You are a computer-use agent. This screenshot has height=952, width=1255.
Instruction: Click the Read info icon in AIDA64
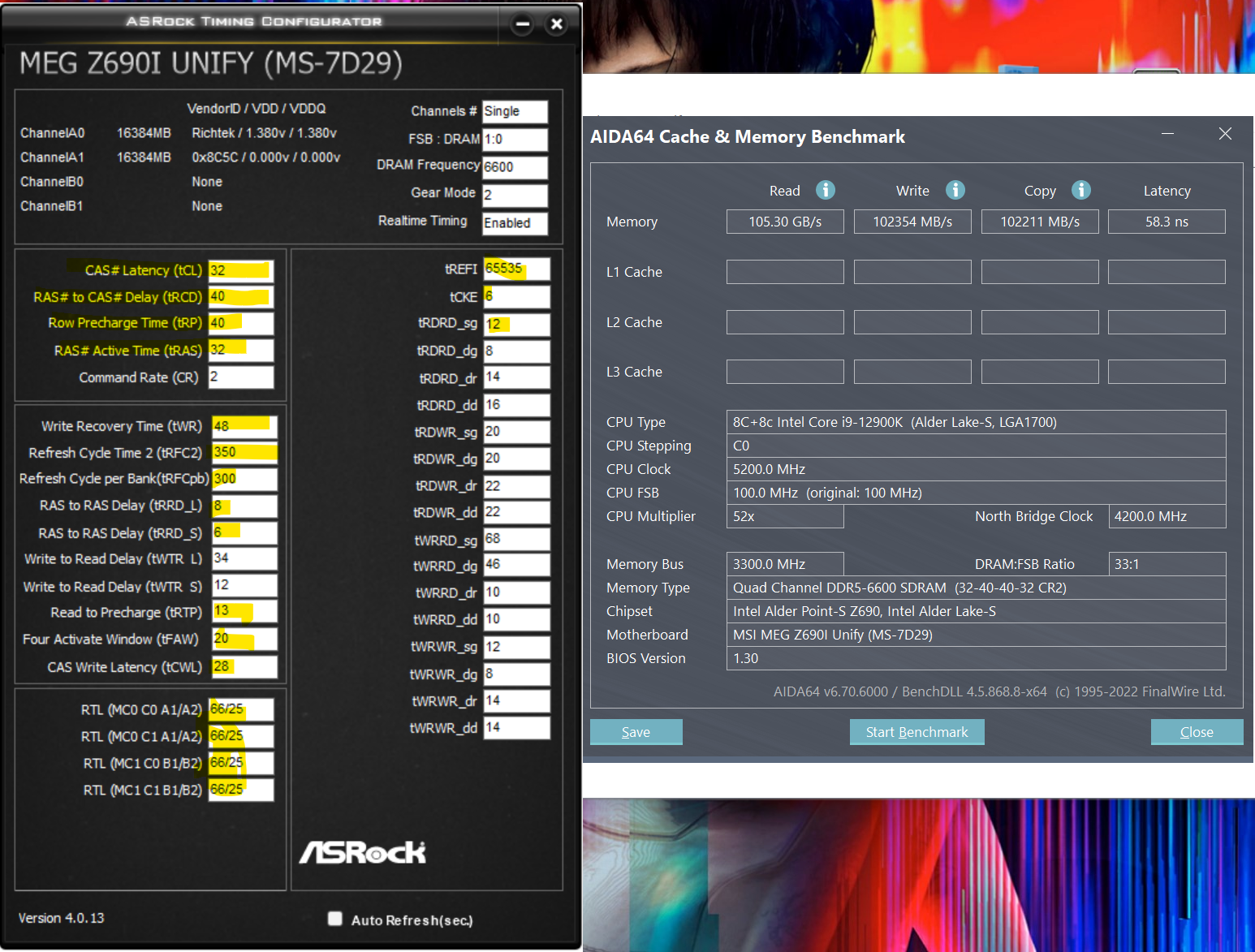click(x=826, y=190)
